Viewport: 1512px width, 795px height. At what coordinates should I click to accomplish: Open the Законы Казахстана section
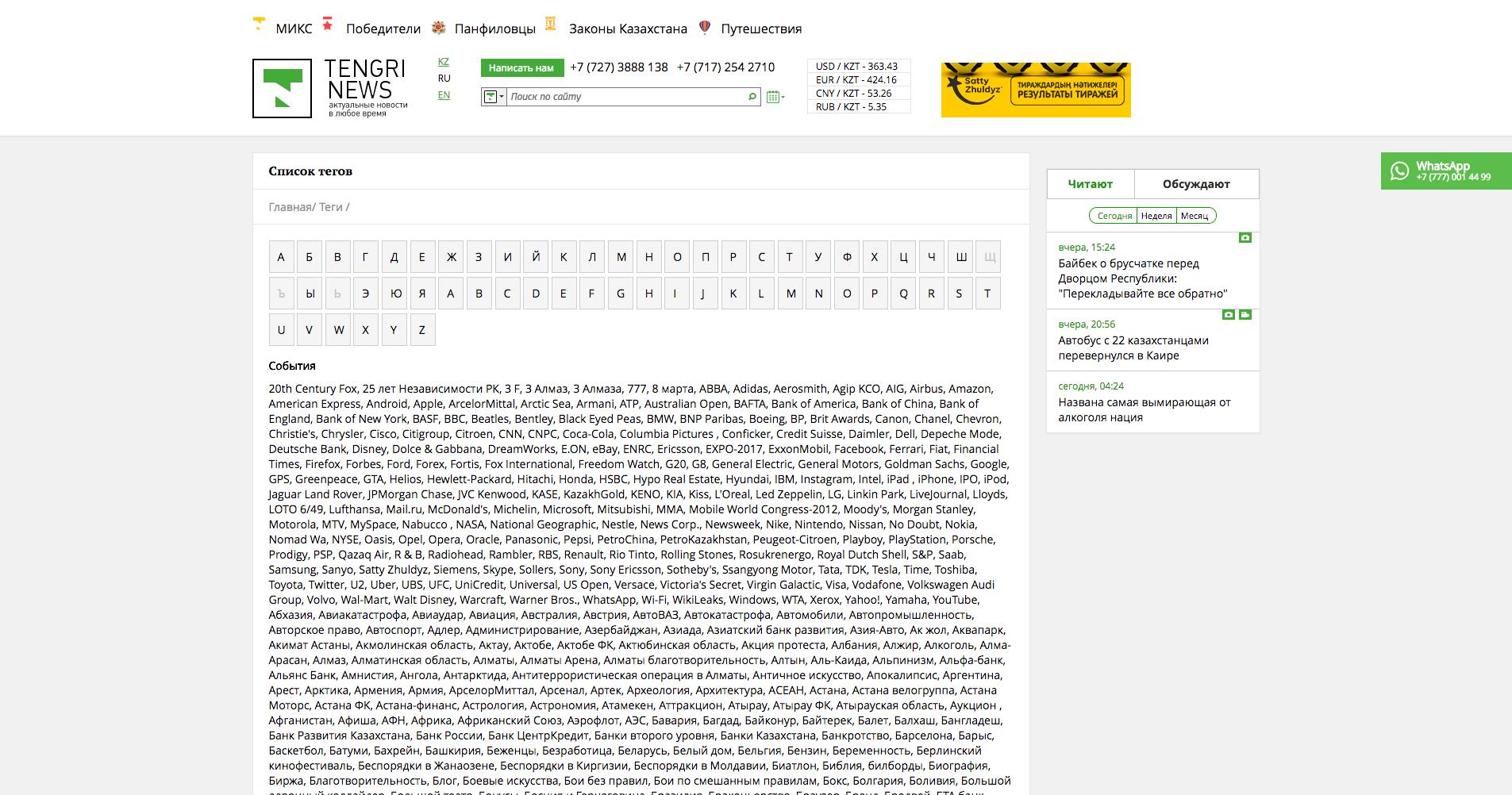point(628,29)
